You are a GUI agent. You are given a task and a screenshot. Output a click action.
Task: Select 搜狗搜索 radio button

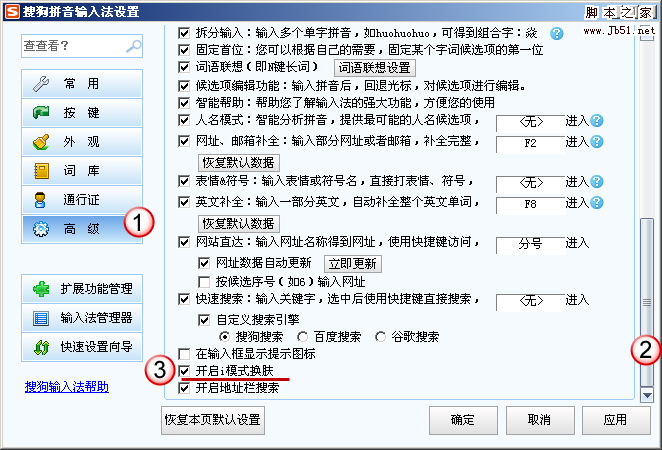[224, 337]
